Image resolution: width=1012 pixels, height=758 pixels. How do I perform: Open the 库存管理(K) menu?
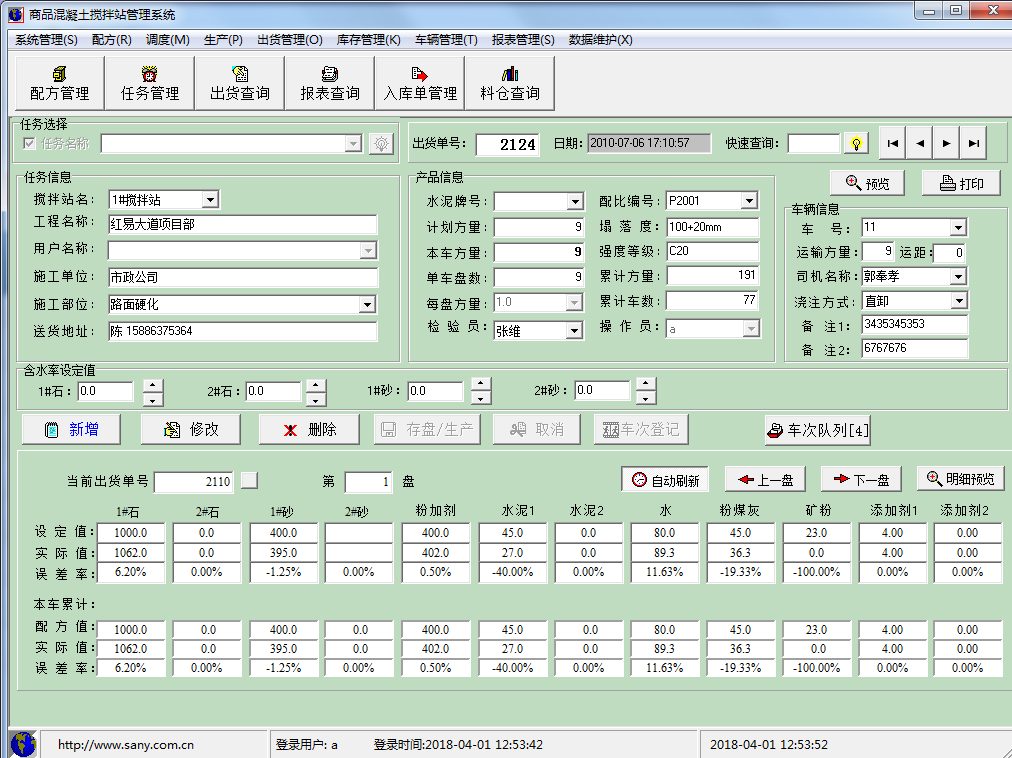click(x=369, y=40)
